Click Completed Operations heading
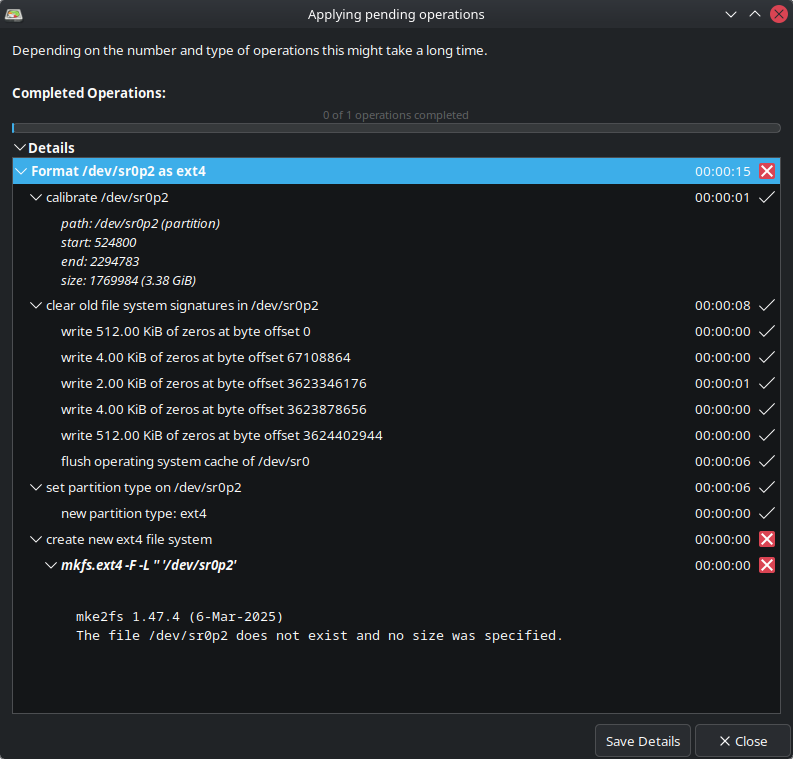The image size is (793, 759). pos(89,93)
